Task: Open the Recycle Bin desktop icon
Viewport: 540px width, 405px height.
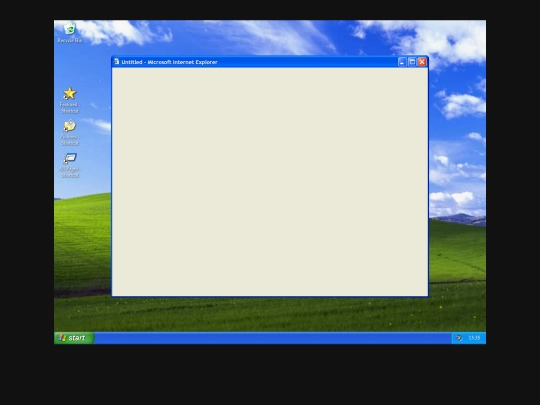Action: (70, 29)
